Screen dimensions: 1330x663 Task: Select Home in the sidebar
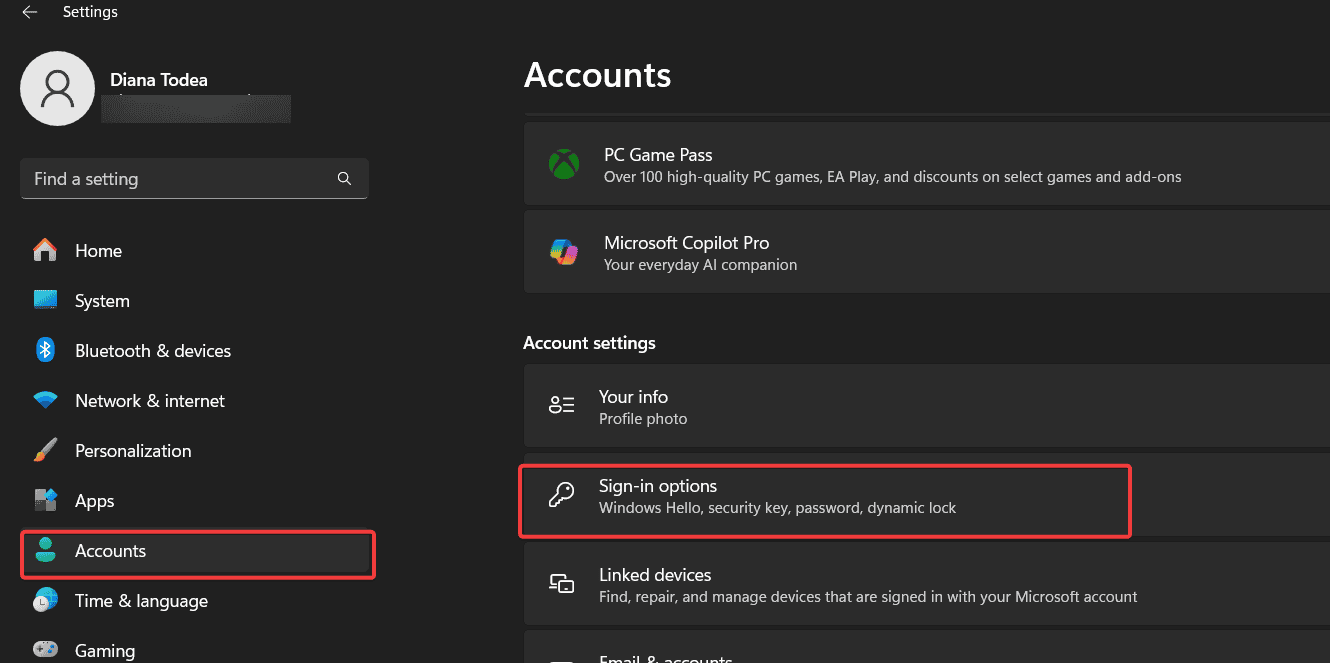(x=98, y=250)
